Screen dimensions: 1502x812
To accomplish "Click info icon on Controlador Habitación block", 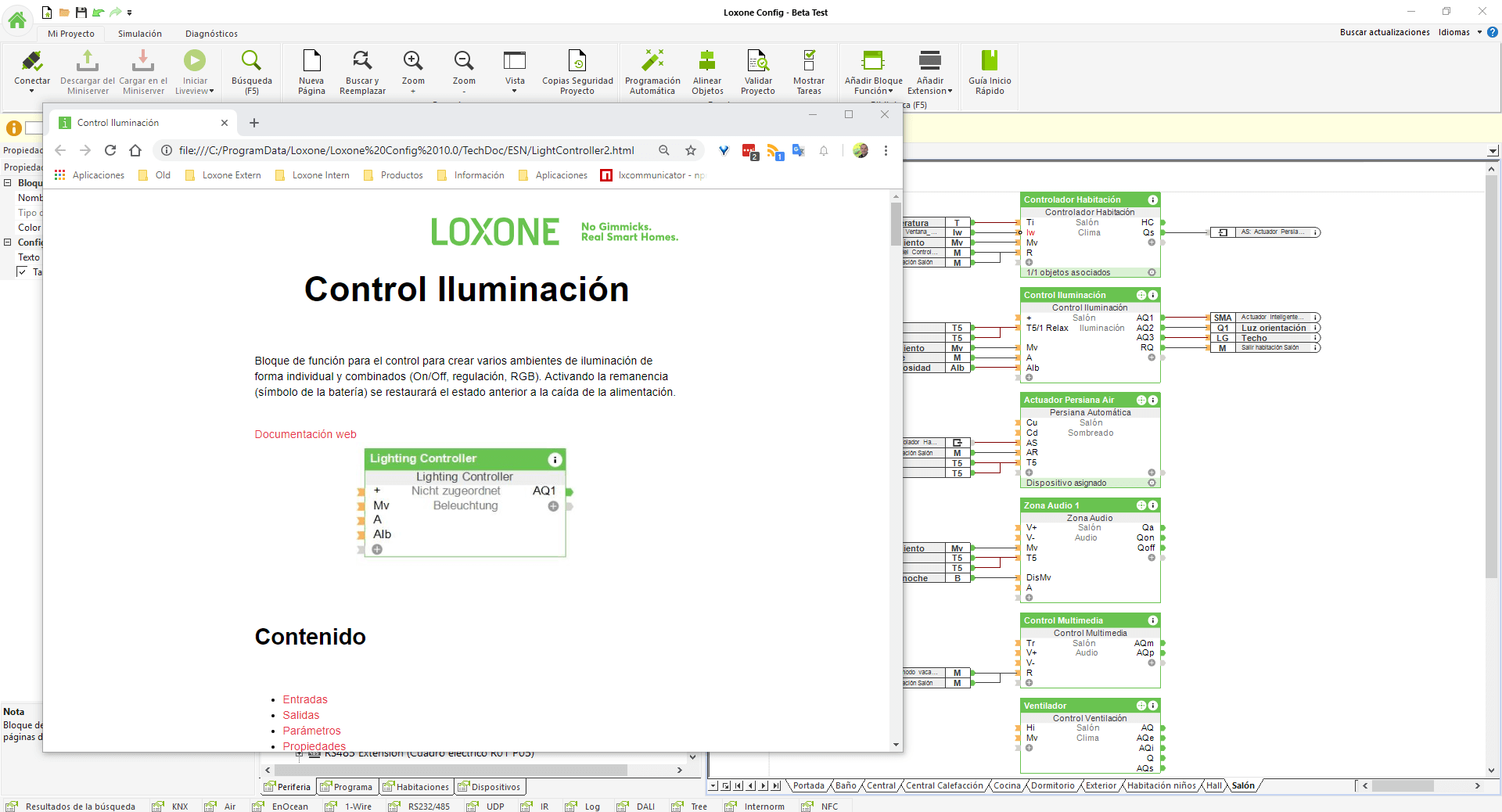I will click(x=1152, y=200).
